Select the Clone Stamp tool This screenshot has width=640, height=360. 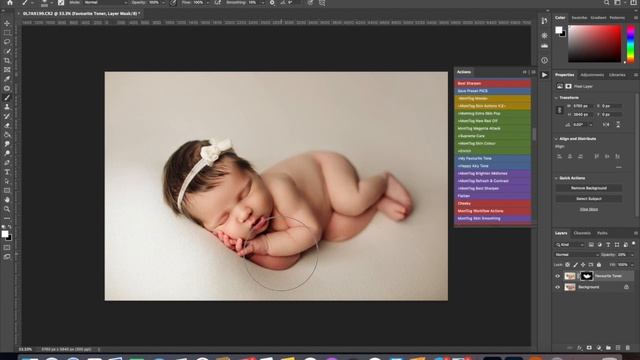tap(7, 107)
